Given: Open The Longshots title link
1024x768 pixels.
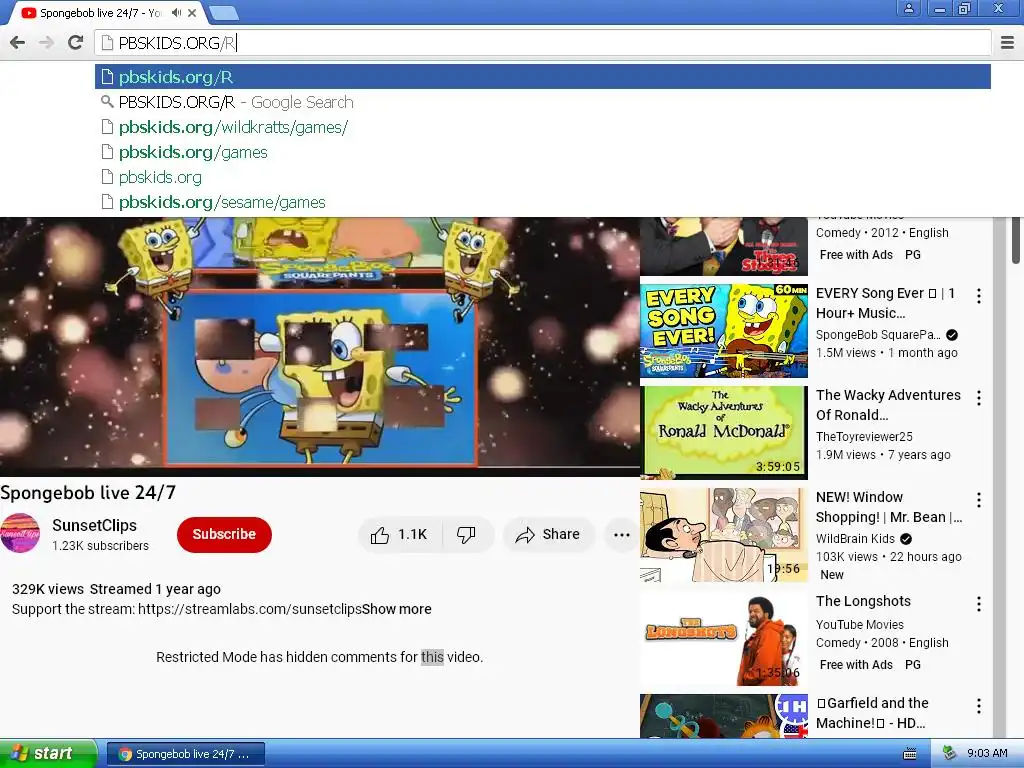Looking at the screenshot, I should pos(863,601).
